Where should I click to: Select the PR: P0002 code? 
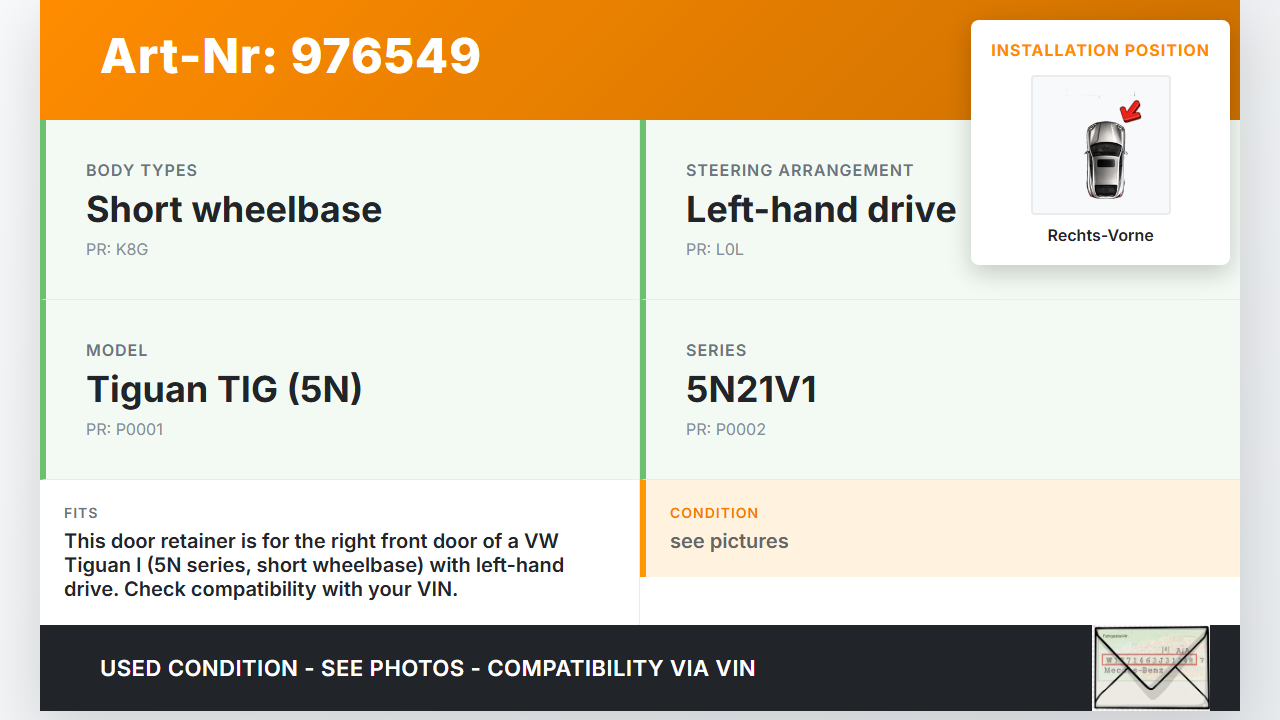pyautogui.click(x=726, y=429)
